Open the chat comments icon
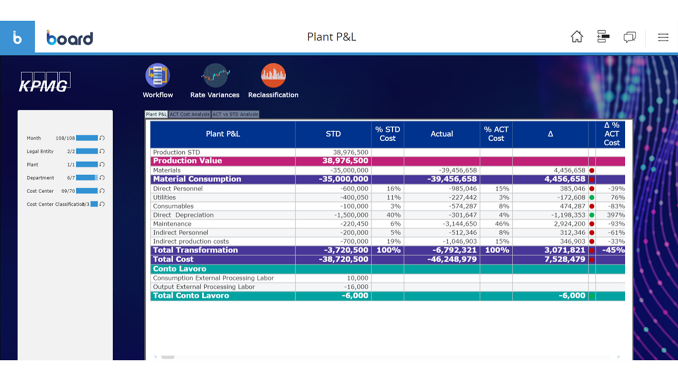 (x=630, y=37)
